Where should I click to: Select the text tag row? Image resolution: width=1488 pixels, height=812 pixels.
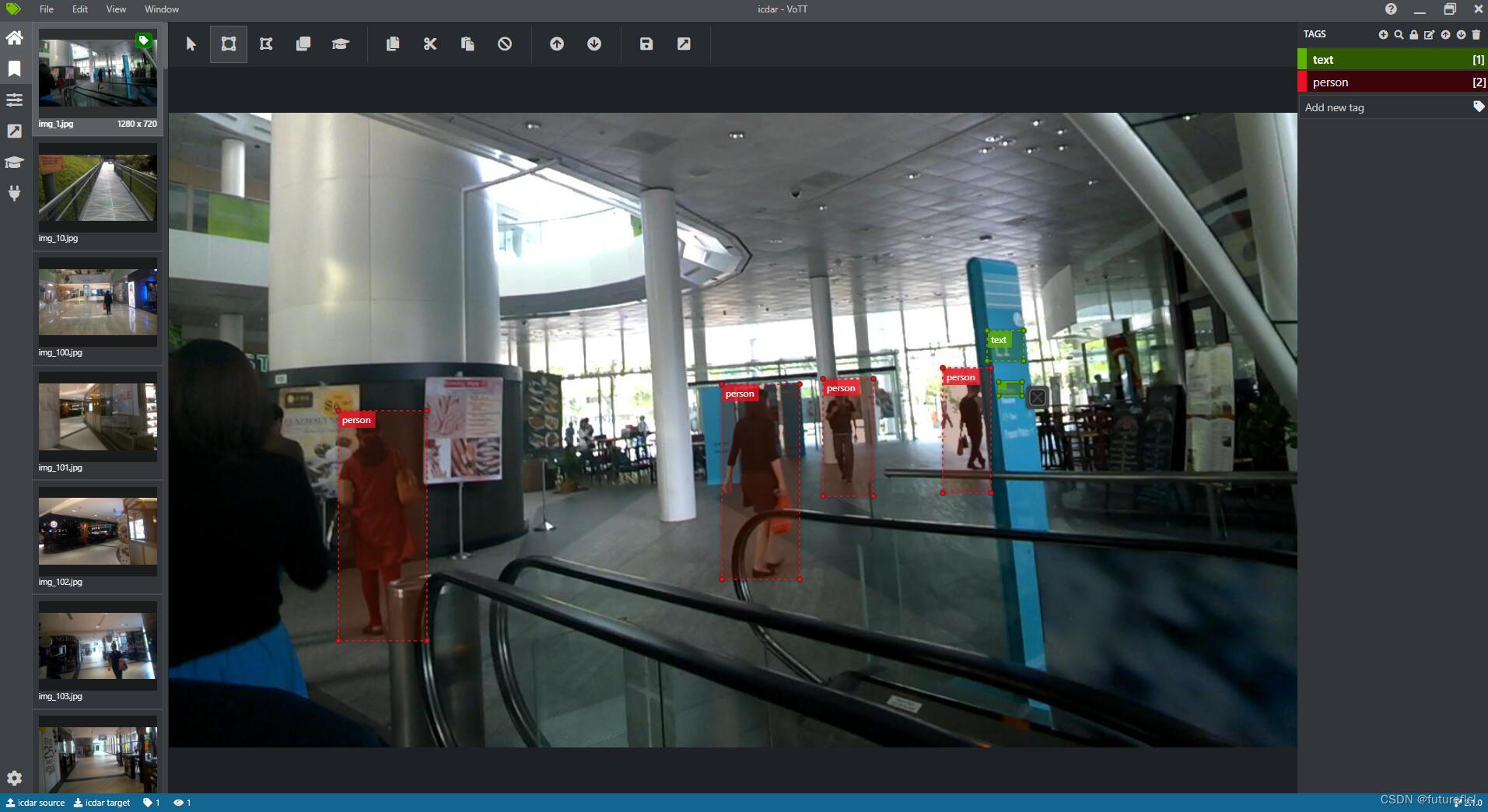point(1392,59)
